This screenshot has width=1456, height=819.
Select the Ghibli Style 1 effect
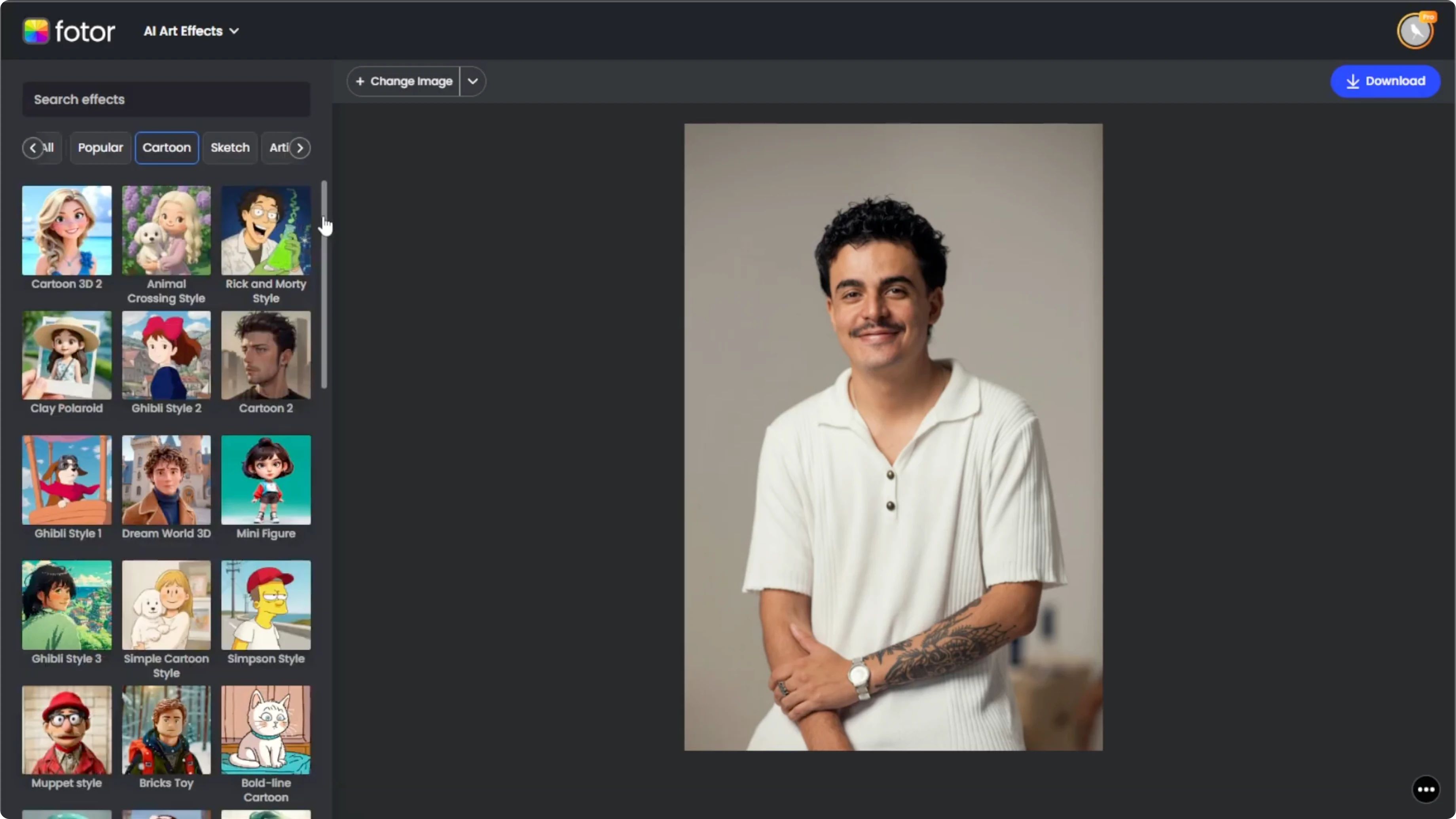(x=67, y=480)
